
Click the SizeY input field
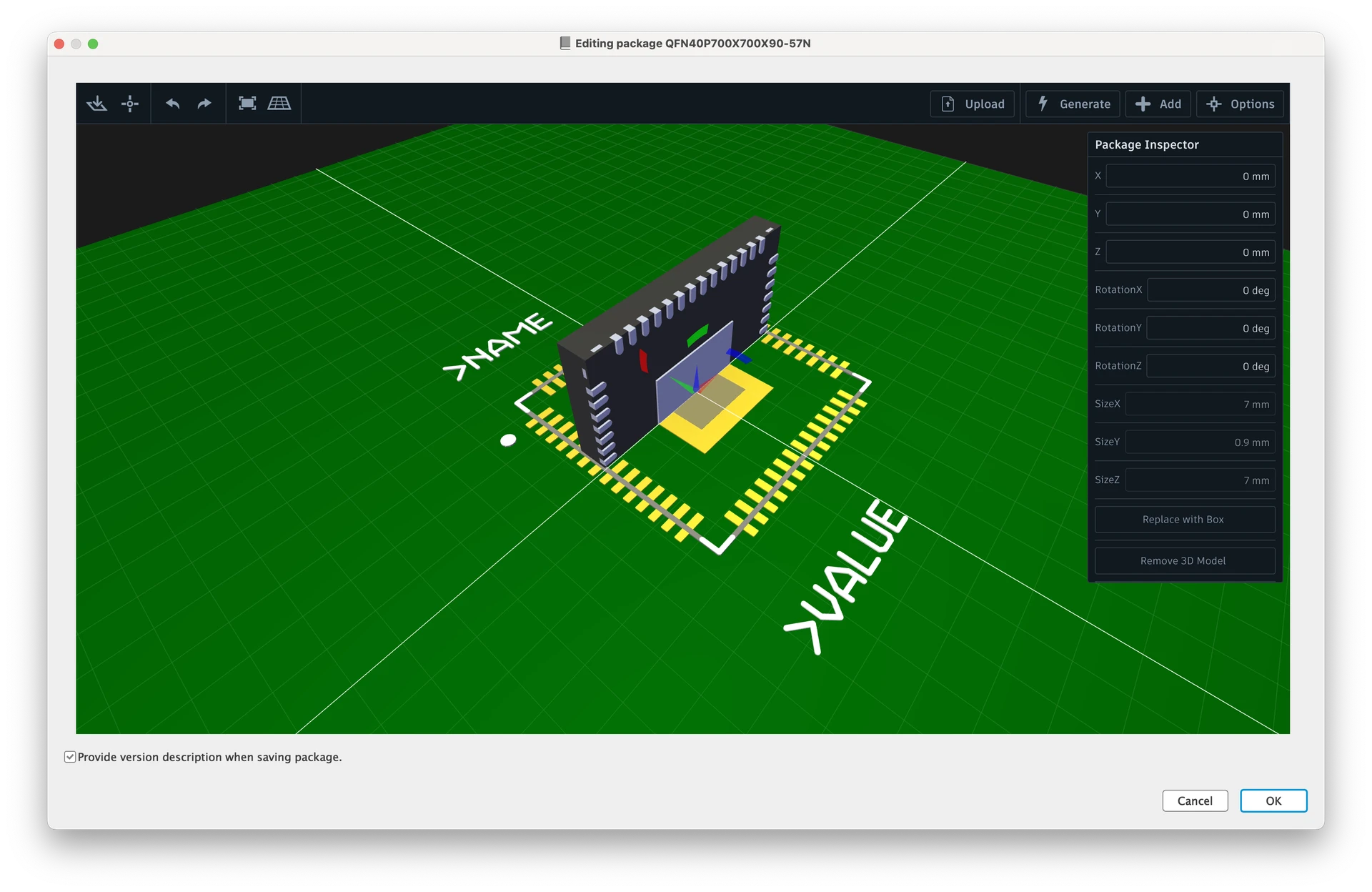click(x=1200, y=442)
